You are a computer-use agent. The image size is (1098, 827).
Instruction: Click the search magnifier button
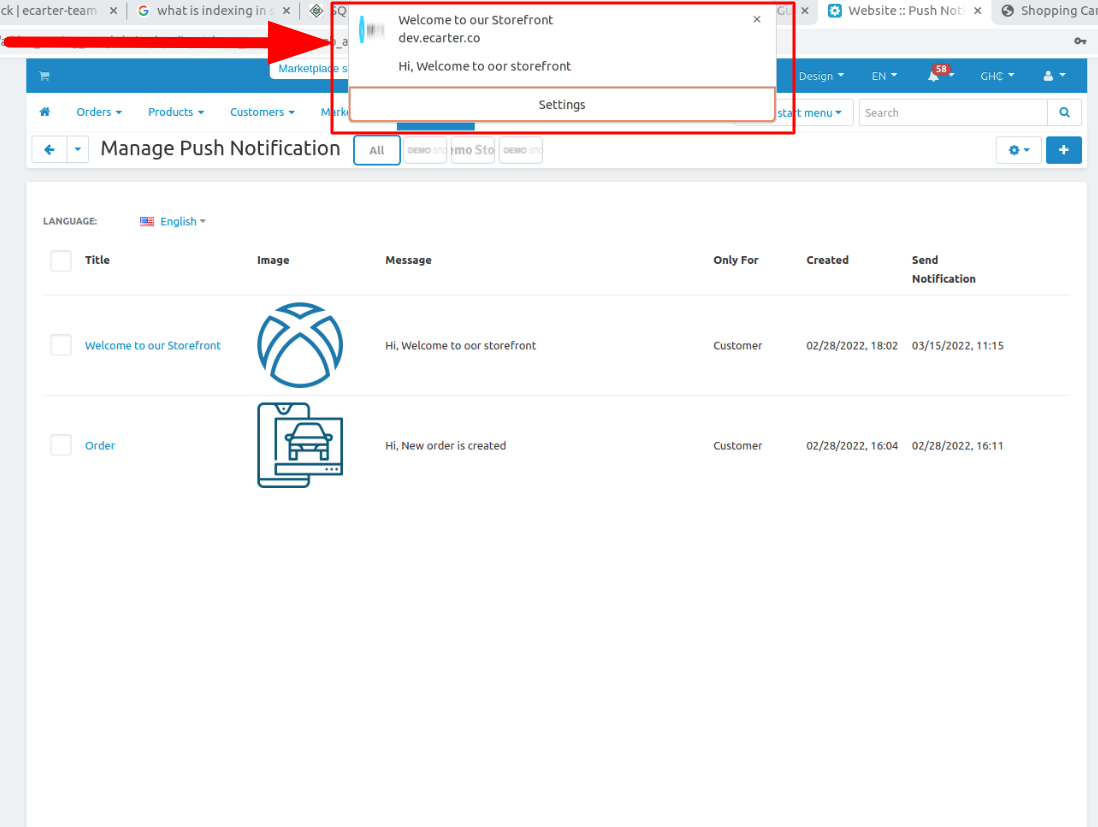pos(1064,113)
